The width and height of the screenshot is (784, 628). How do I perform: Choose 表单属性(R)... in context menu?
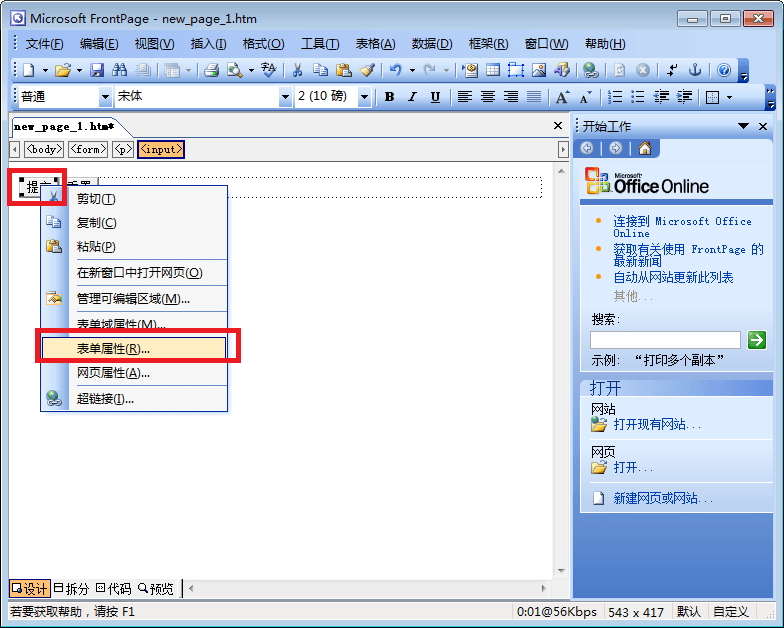pos(134,348)
